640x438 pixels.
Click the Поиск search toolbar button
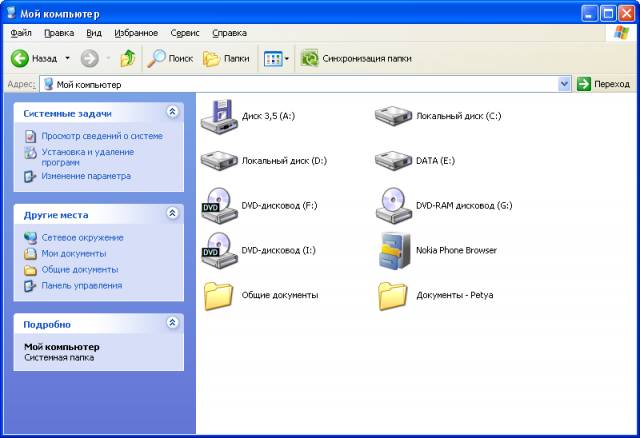coord(170,59)
